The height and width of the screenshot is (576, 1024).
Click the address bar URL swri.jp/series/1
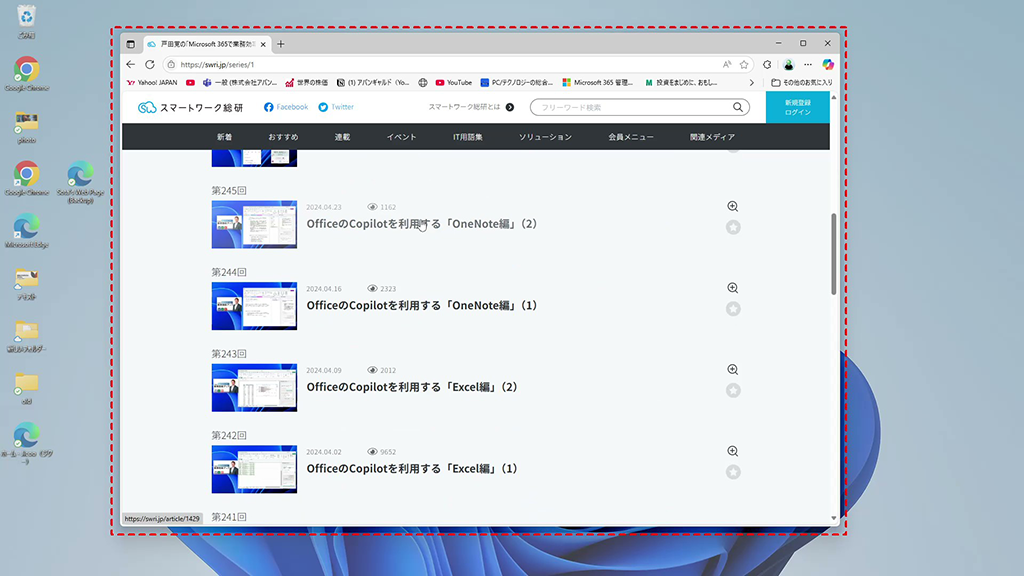(x=217, y=65)
